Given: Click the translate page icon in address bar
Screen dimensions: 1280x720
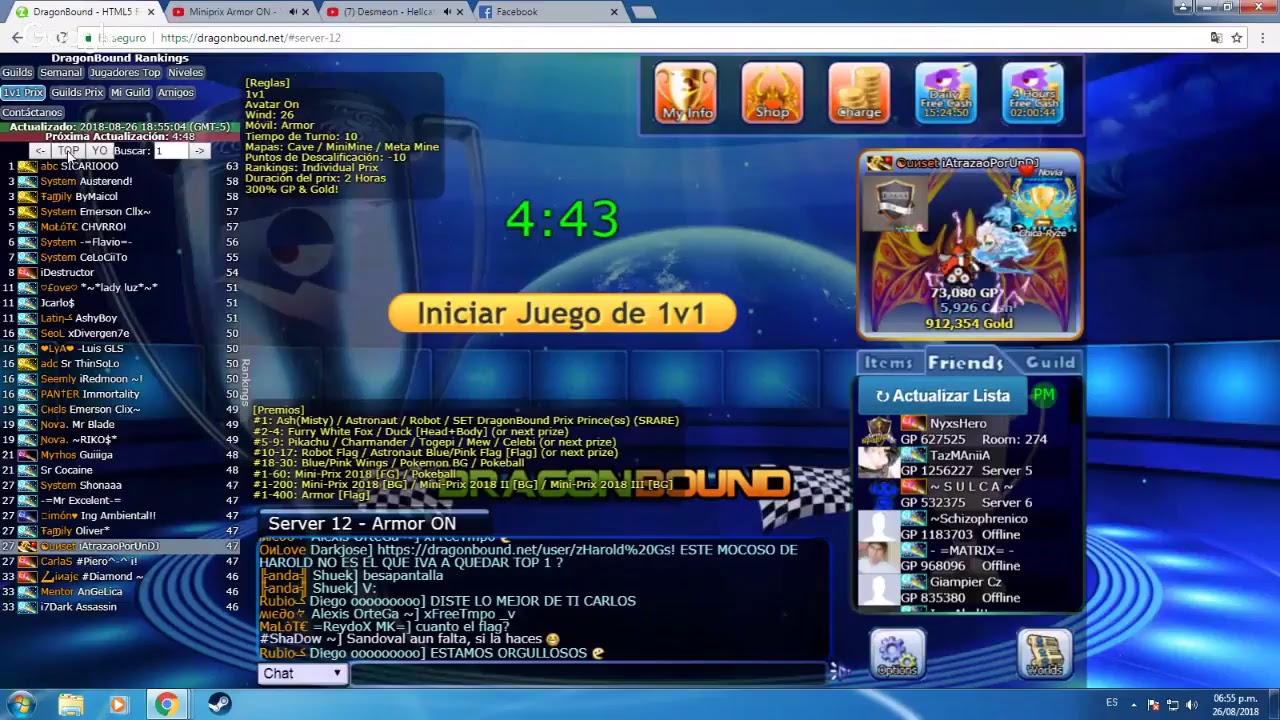Looking at the screenshot, I should tap(1216, 38).
